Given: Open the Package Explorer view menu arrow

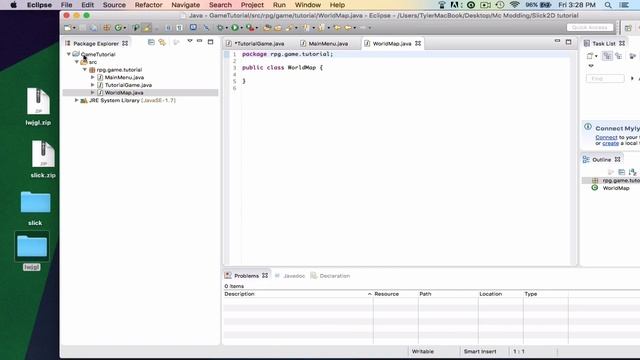Looking at the screenshot, I should point(190,41).
